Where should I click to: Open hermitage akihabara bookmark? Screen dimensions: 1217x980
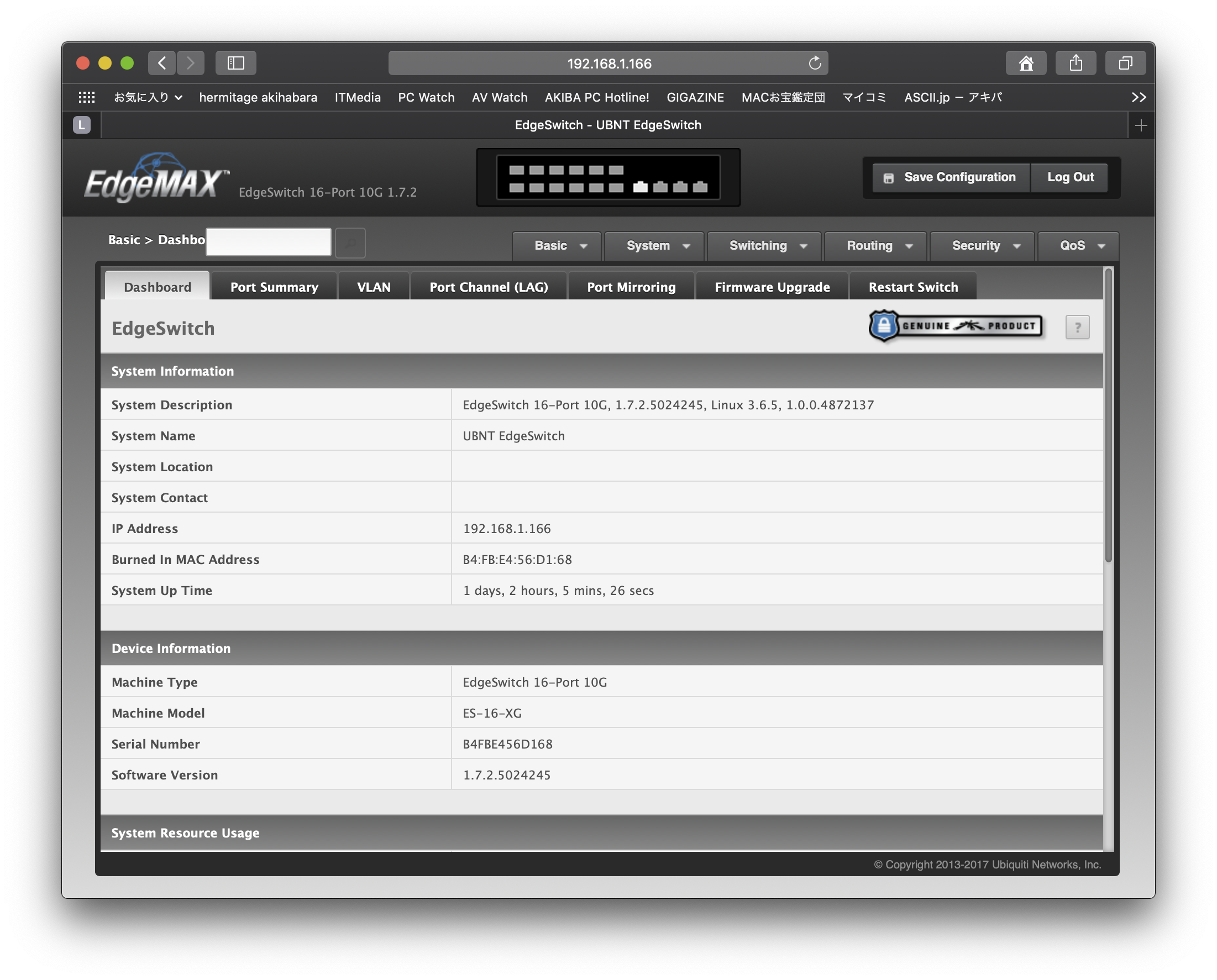tap(258, 97)
